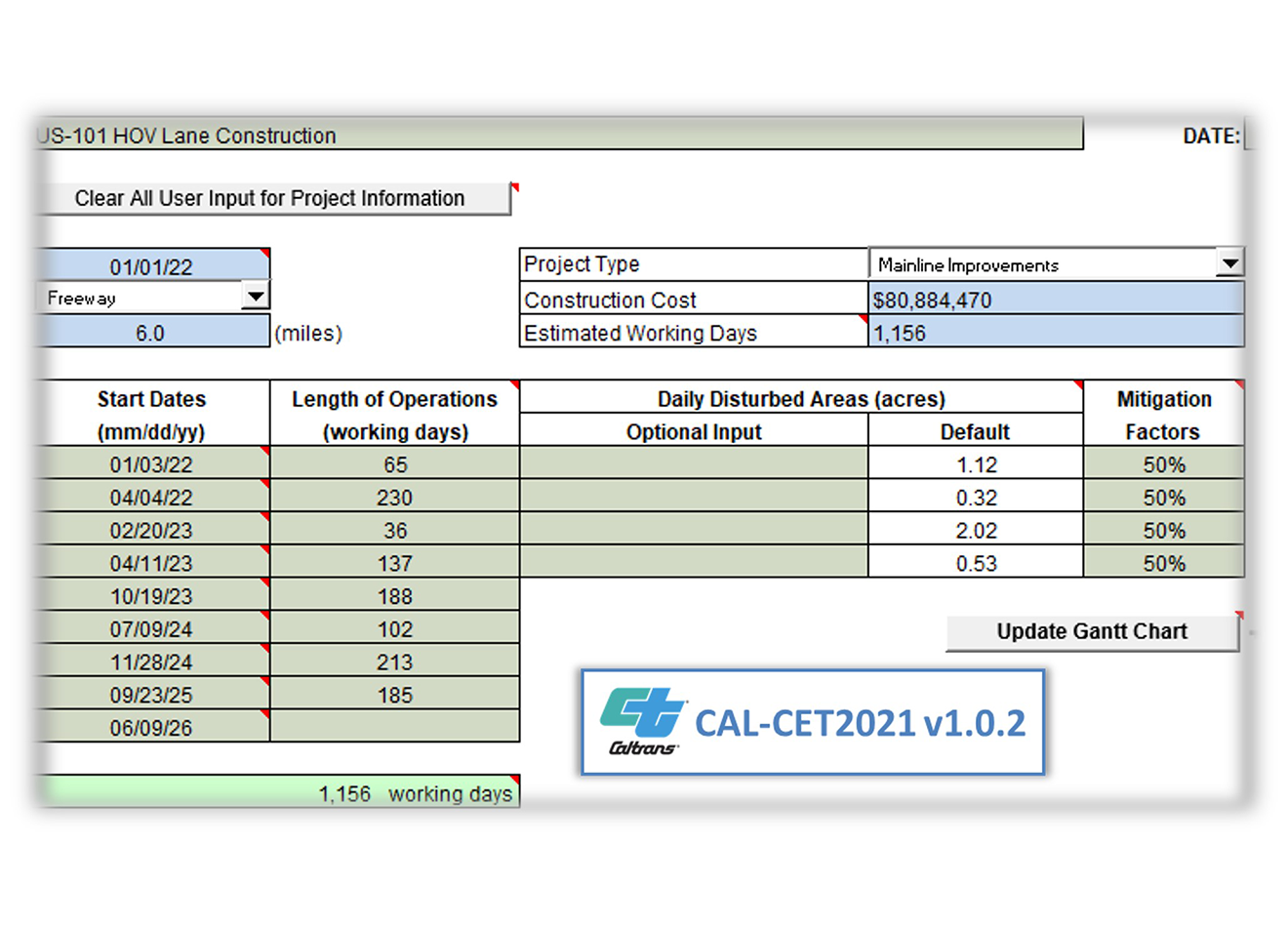Click the 213 working days cell
The width and height of the screenshot is (1288, 925).
[395, 662]
